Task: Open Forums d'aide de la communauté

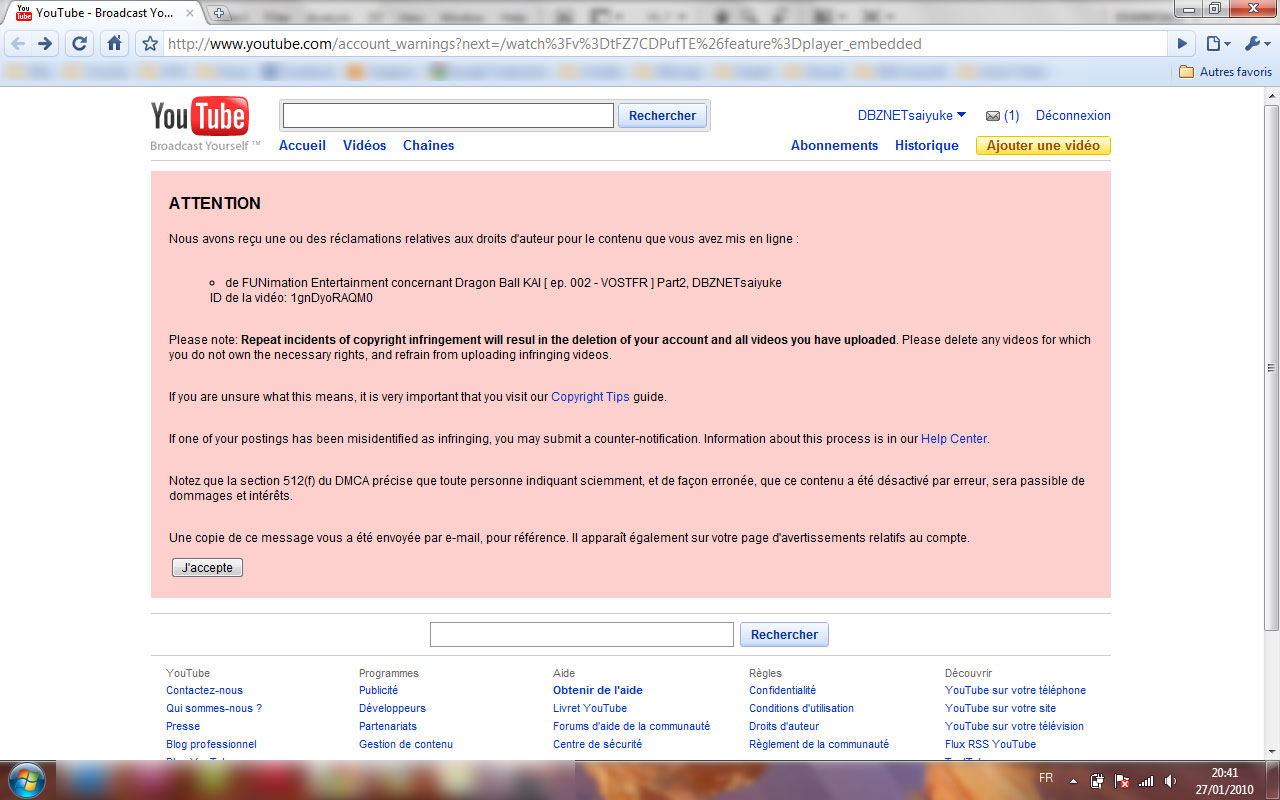Action: click(631, 726)
